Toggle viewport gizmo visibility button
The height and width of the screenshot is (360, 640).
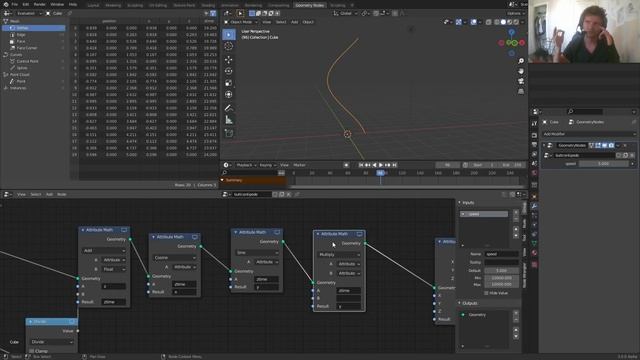[459, 22]
